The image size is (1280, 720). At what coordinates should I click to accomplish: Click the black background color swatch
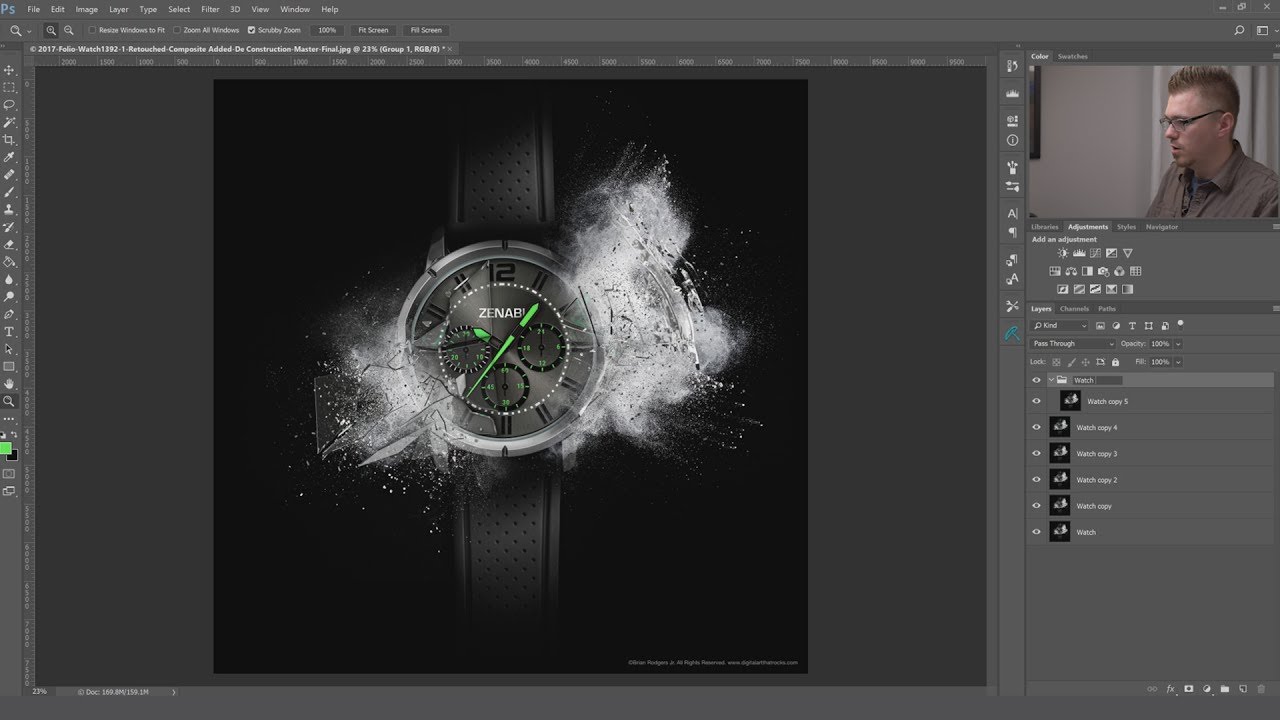13,456
